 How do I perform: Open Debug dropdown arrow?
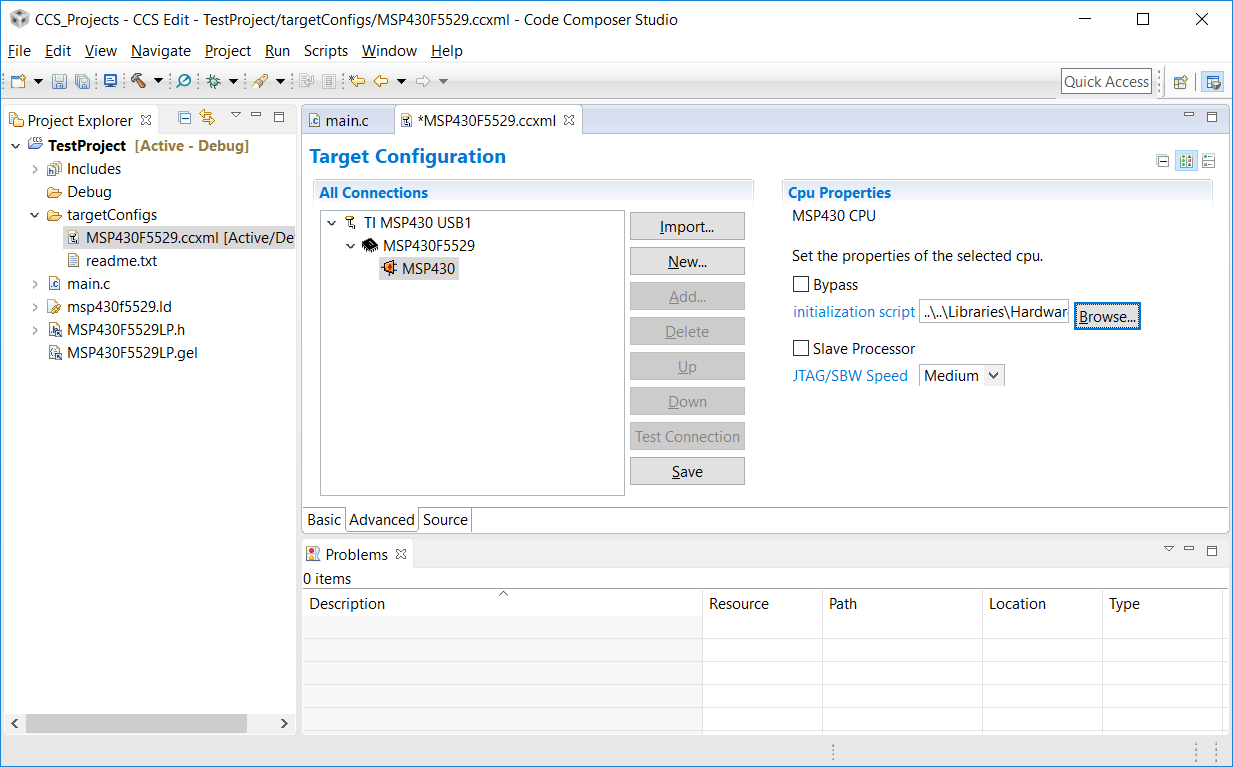(x=233, y=82)
